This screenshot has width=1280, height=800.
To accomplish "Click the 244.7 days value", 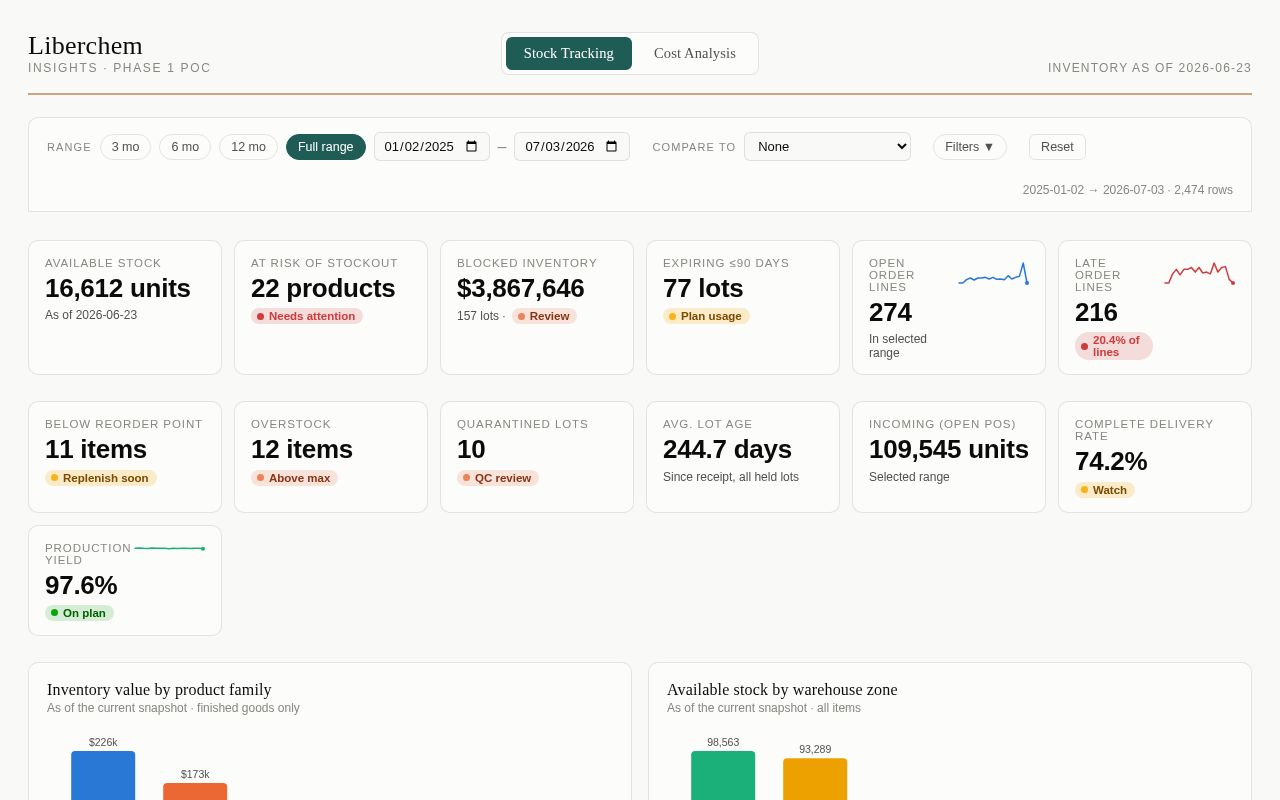I will pyautogui.click(x=727, y=449).
